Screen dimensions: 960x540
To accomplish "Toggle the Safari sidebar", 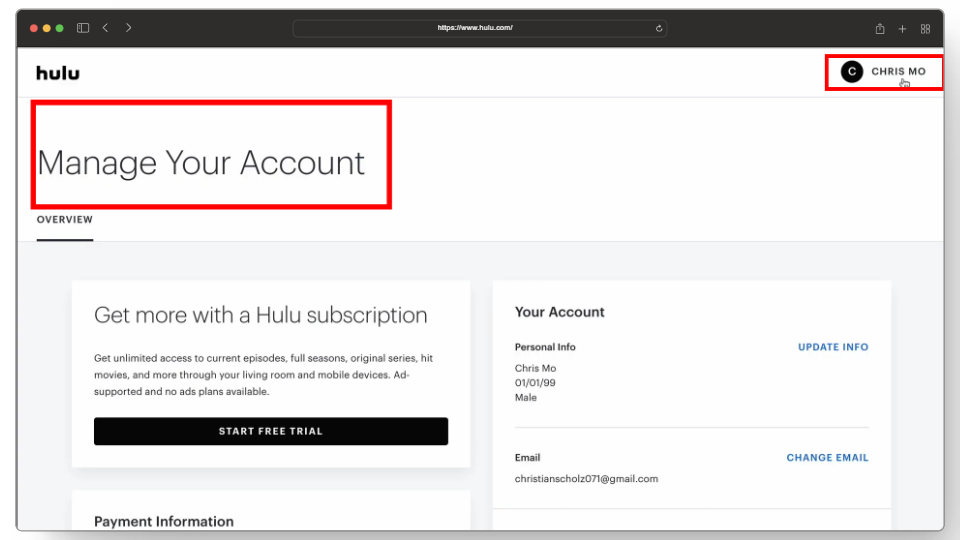I will point(83,28).
